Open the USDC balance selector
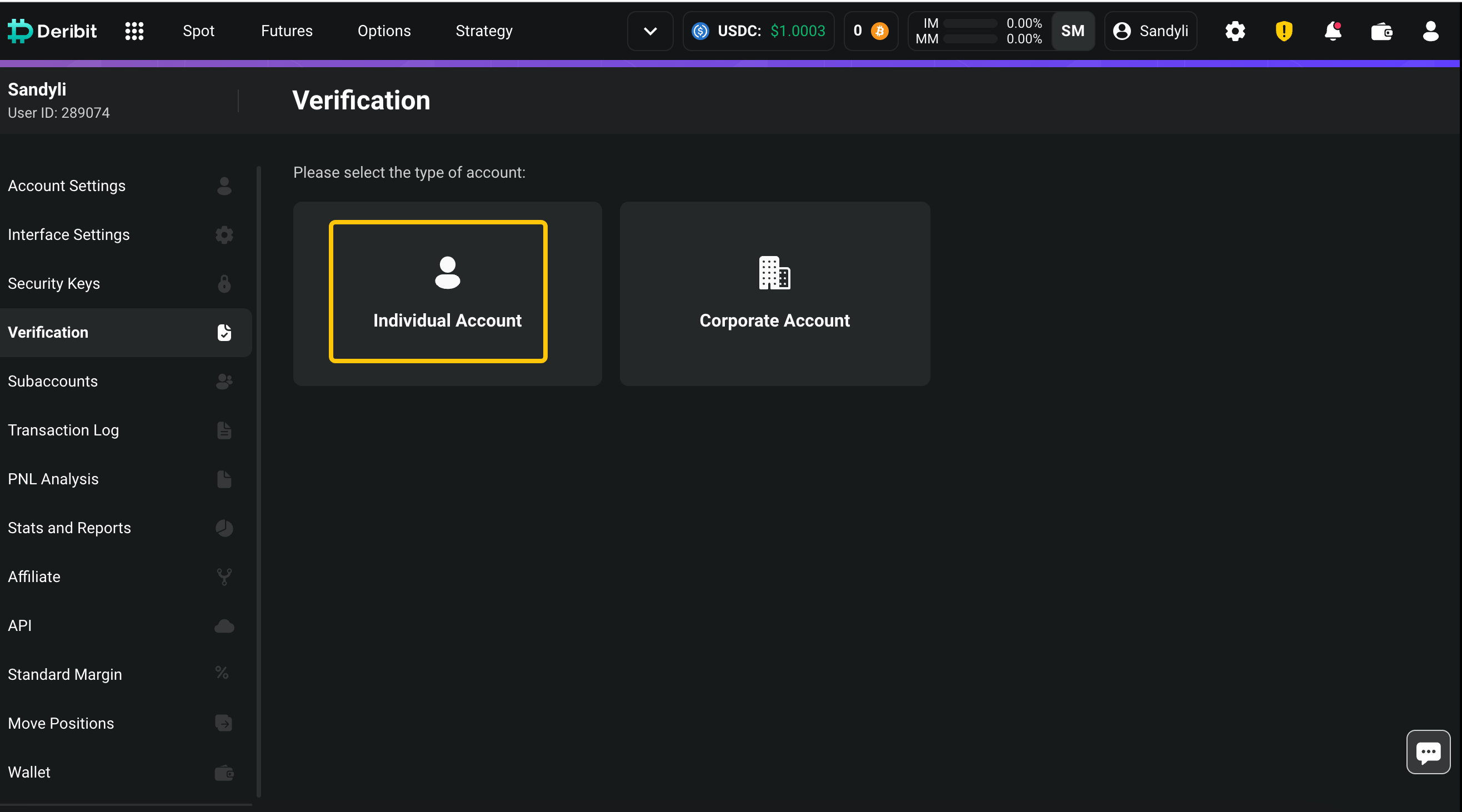The width and height of the screenshot is (1462, 812). click(758, 31)
